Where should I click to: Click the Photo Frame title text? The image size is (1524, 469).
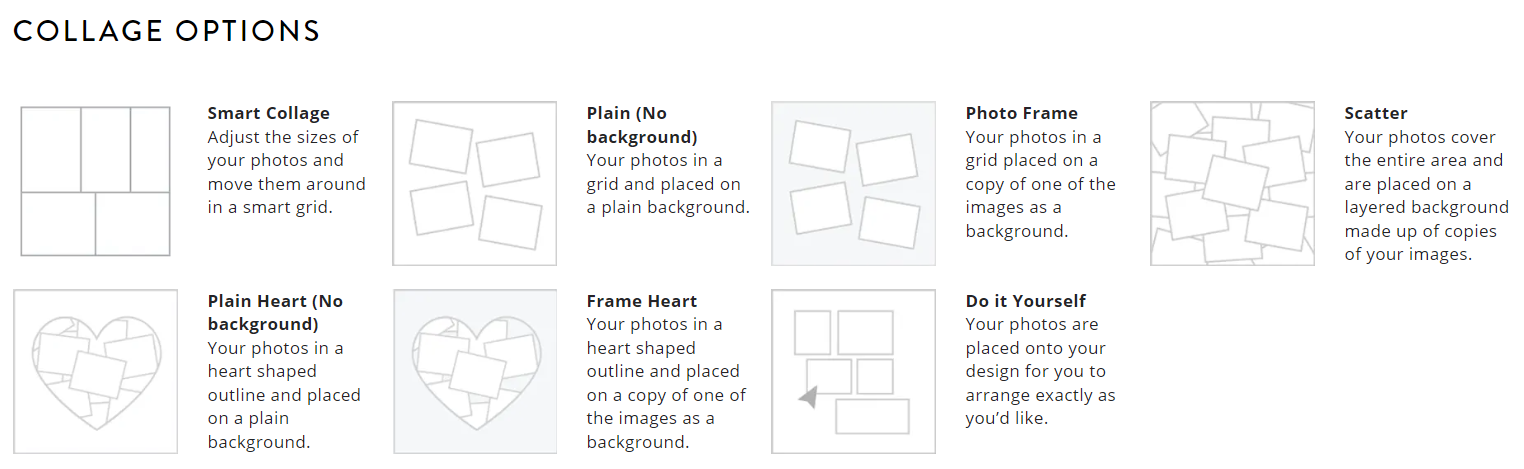pos(1021,113)
